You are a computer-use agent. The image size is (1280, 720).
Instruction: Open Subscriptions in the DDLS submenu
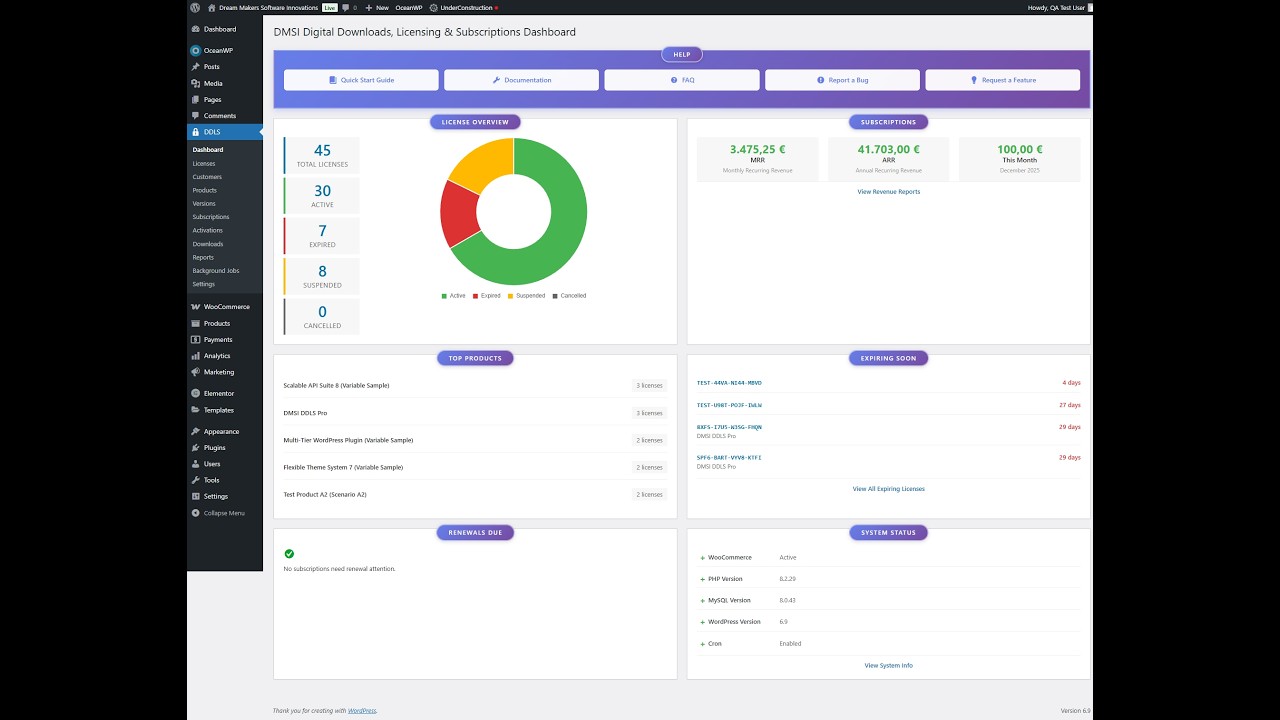point(211,217)
